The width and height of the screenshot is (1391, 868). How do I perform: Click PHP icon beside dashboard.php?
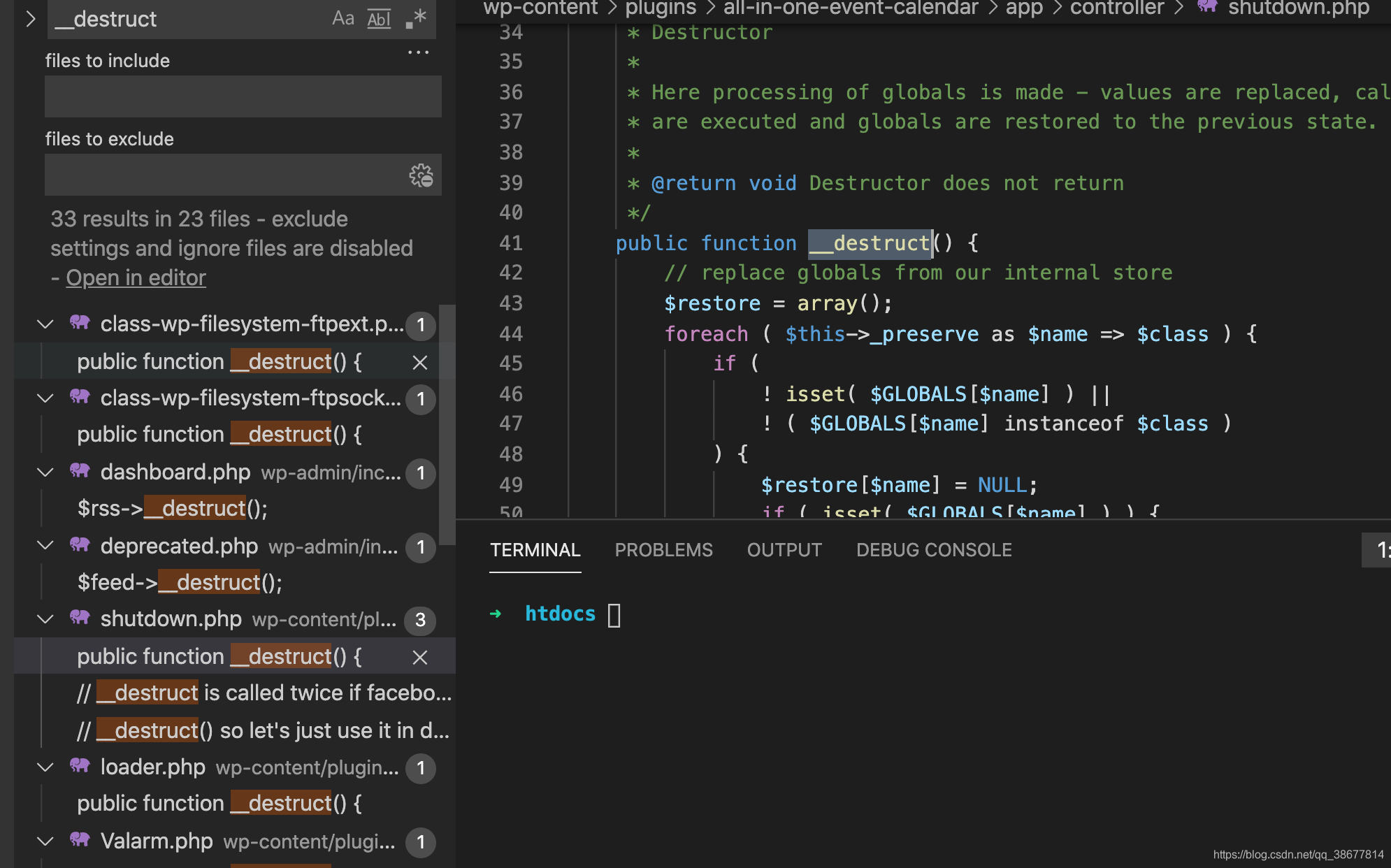[x=80, y=471]
